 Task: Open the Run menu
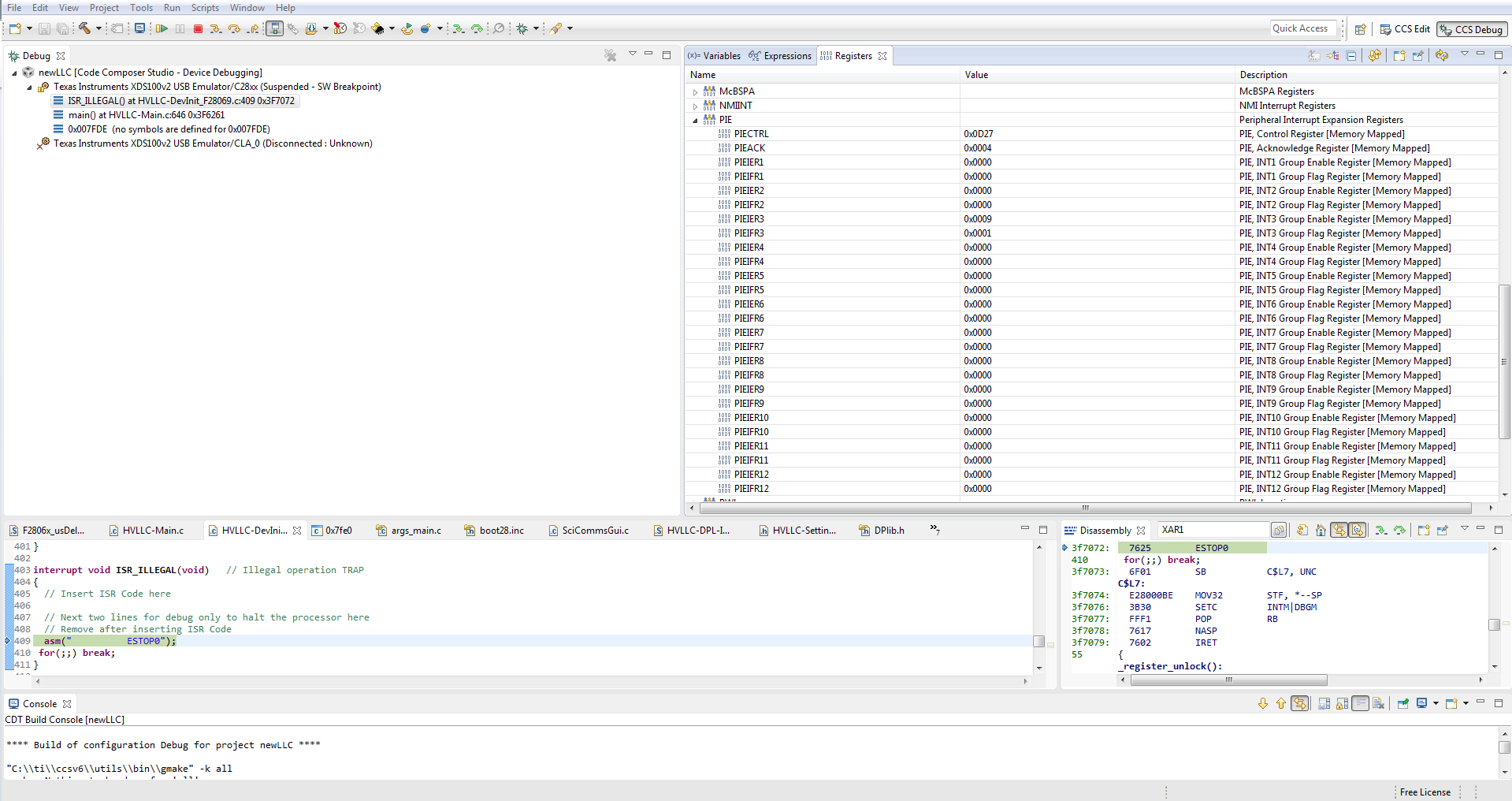(172, 8)
